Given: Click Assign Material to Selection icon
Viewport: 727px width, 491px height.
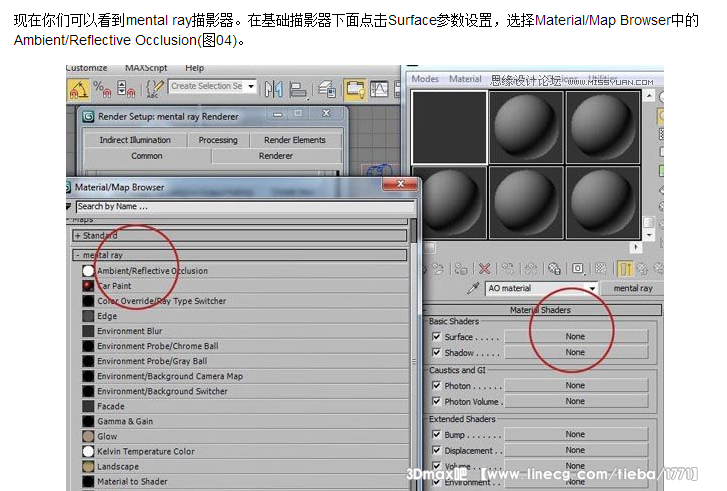Looking at the screenshot, I should pyautogui.click(x=460, y=268).
